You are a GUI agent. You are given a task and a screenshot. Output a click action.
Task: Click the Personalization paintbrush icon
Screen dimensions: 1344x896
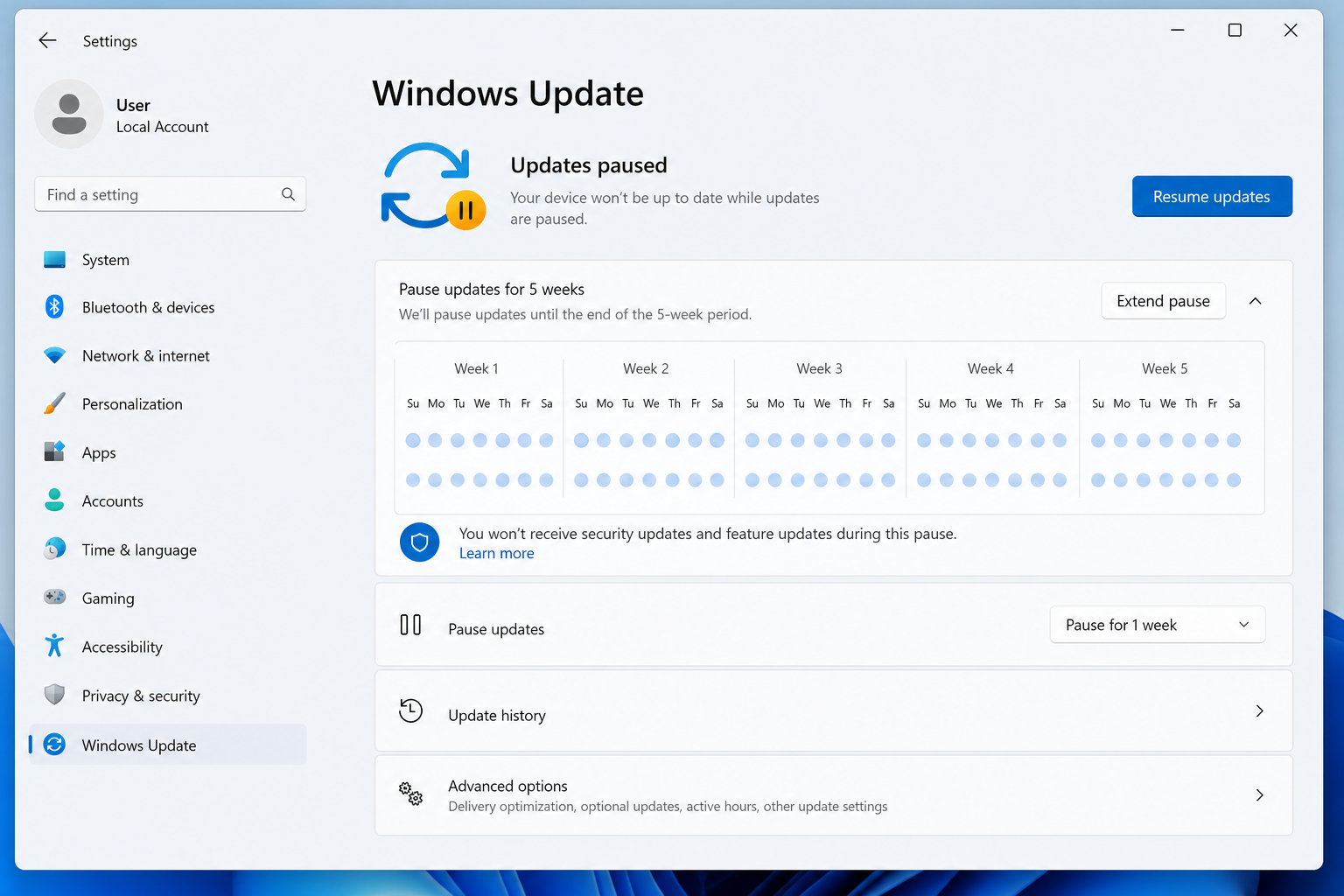point(54,403)
